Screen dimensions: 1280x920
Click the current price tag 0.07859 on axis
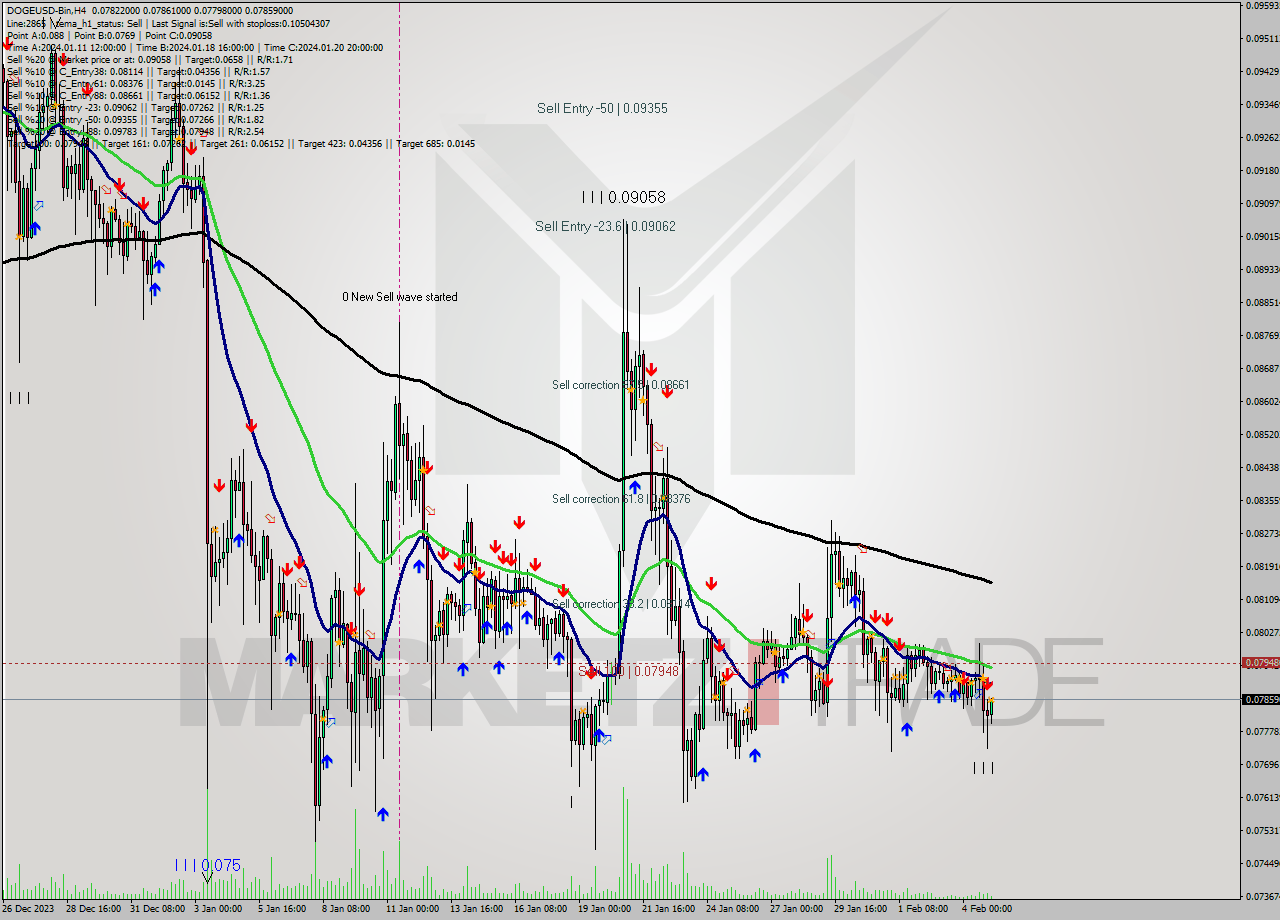pyautogui.click(x=1259, y=699)
